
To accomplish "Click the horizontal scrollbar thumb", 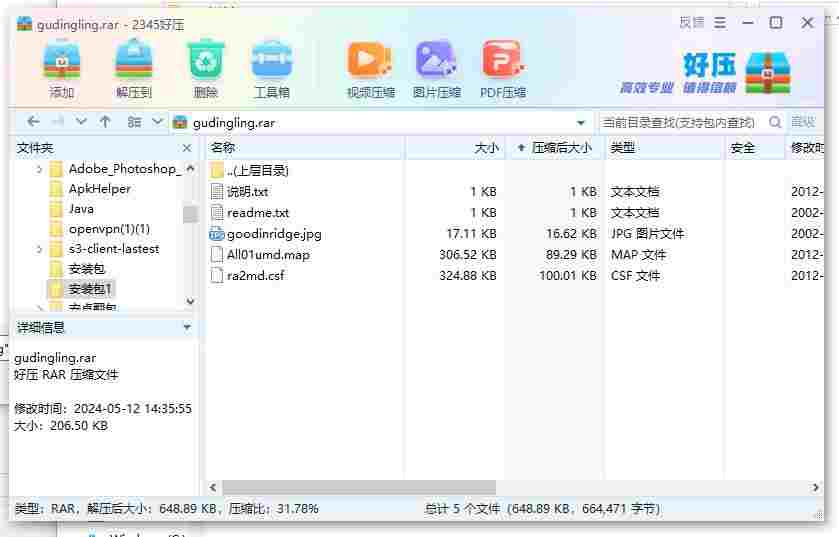I will point(359,487).
